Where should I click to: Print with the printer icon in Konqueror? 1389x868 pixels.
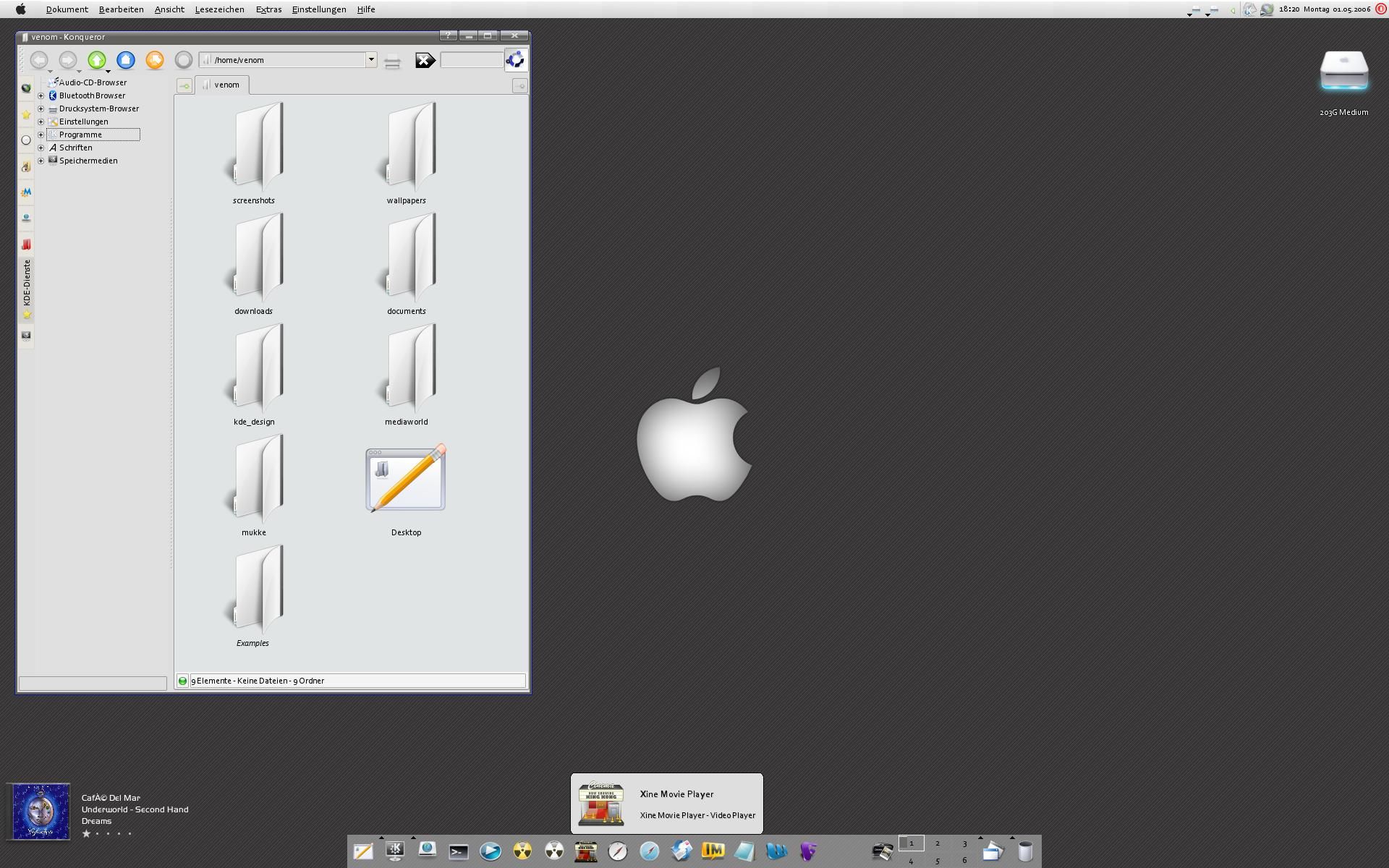tap(392, 61)
